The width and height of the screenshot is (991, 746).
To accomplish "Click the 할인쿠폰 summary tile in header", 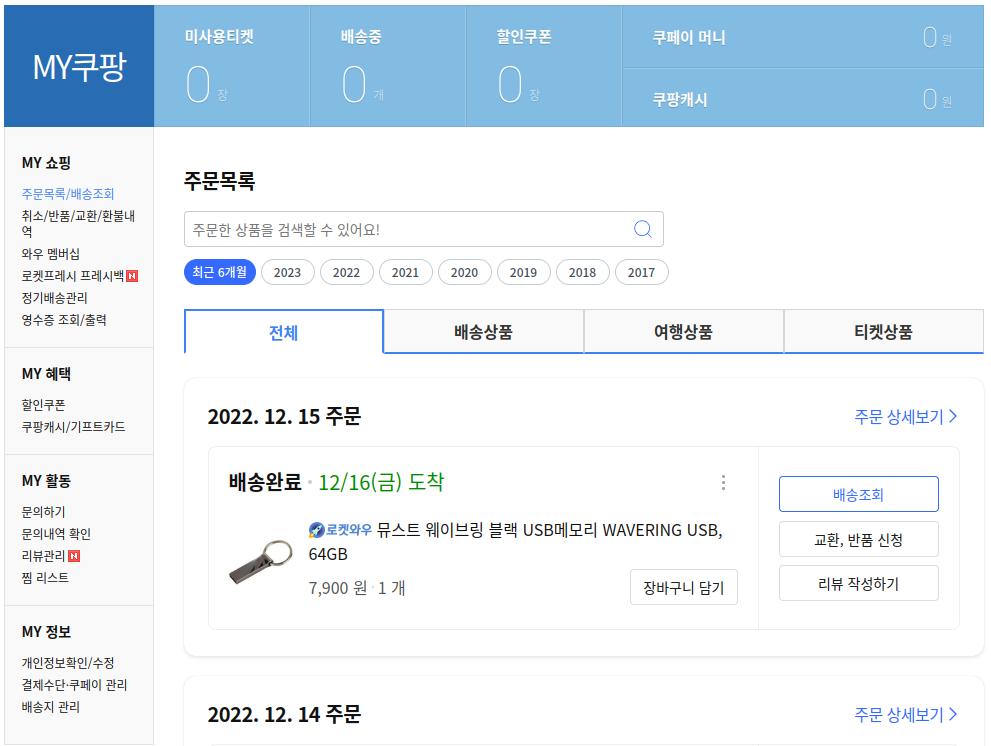I will pyautogui.click(x=544, y=66).
